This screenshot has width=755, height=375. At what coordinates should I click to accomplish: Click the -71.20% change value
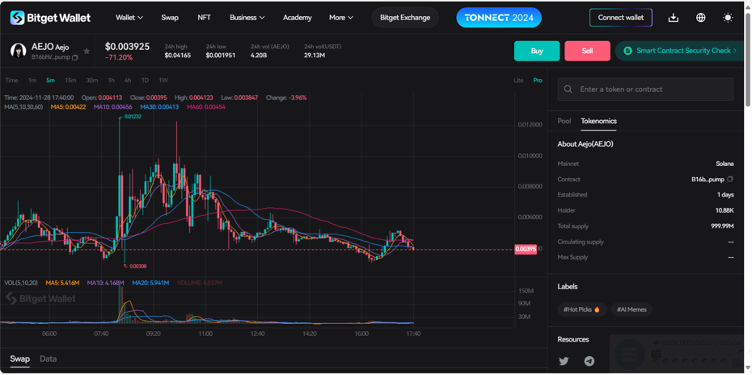118,58
